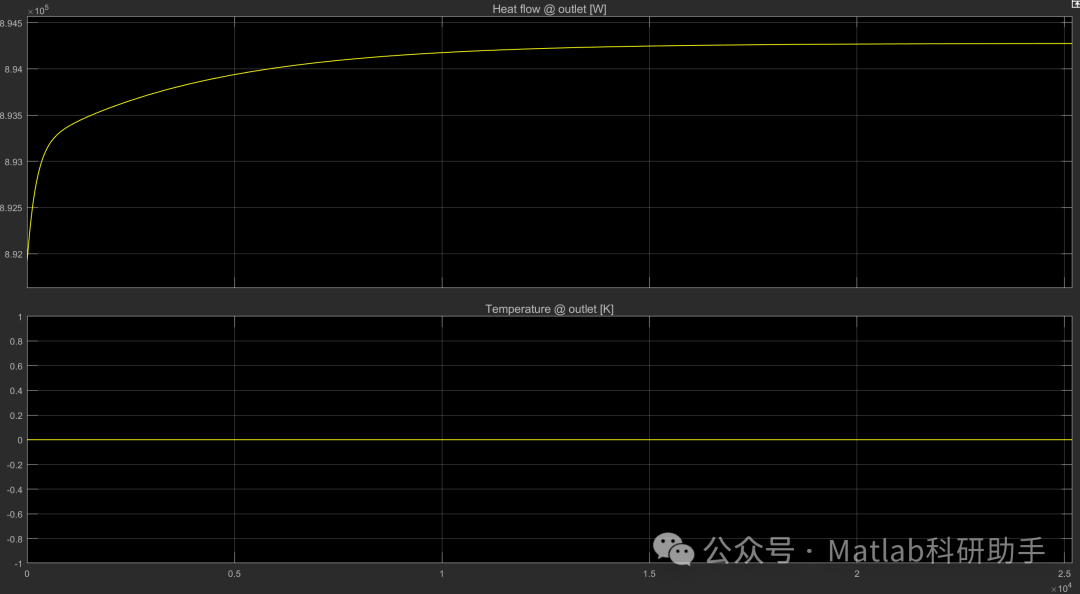Click the 8.94 y-axis tick label
Viewport: 1080px width, 594px height.
click(14, 69)
